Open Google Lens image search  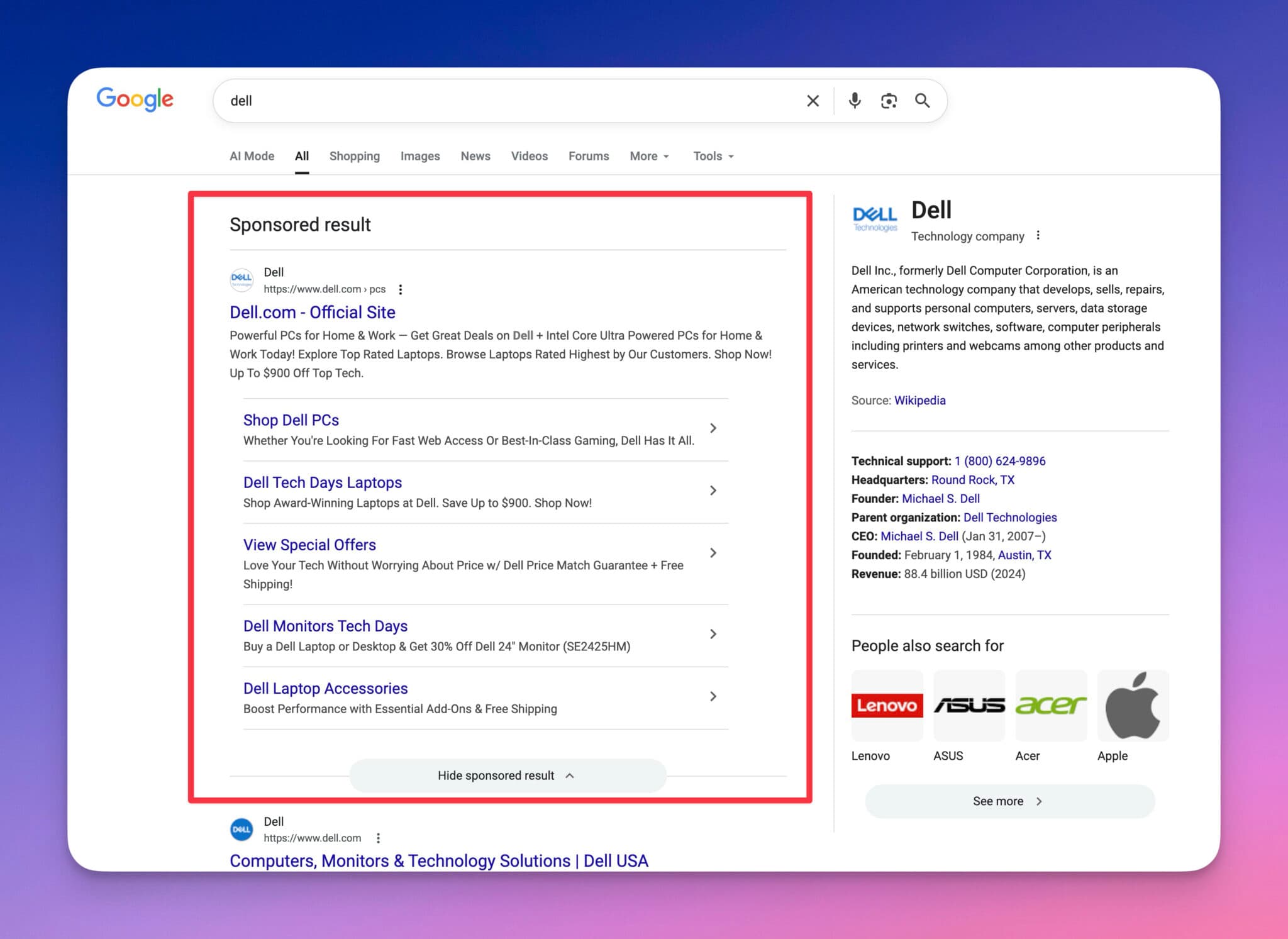tap(888, 101)
